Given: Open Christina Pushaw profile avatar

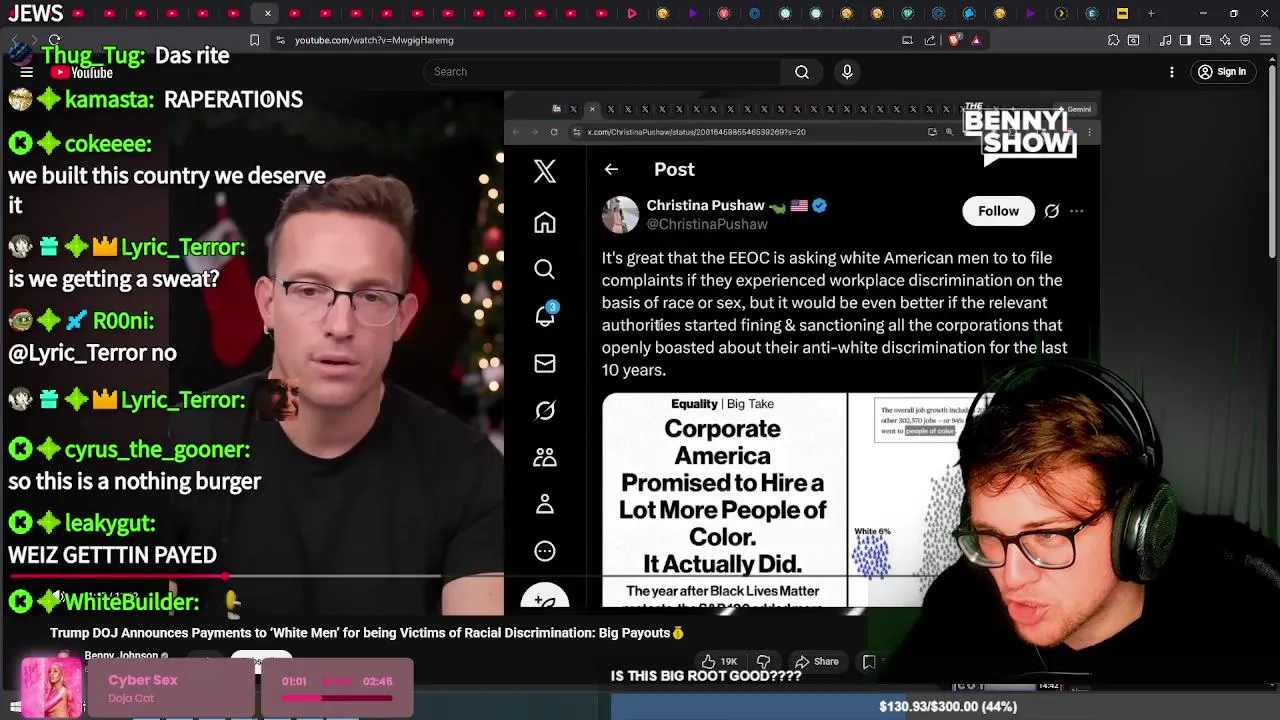Looking at the screenshot, I should click(x=620, y=215).
